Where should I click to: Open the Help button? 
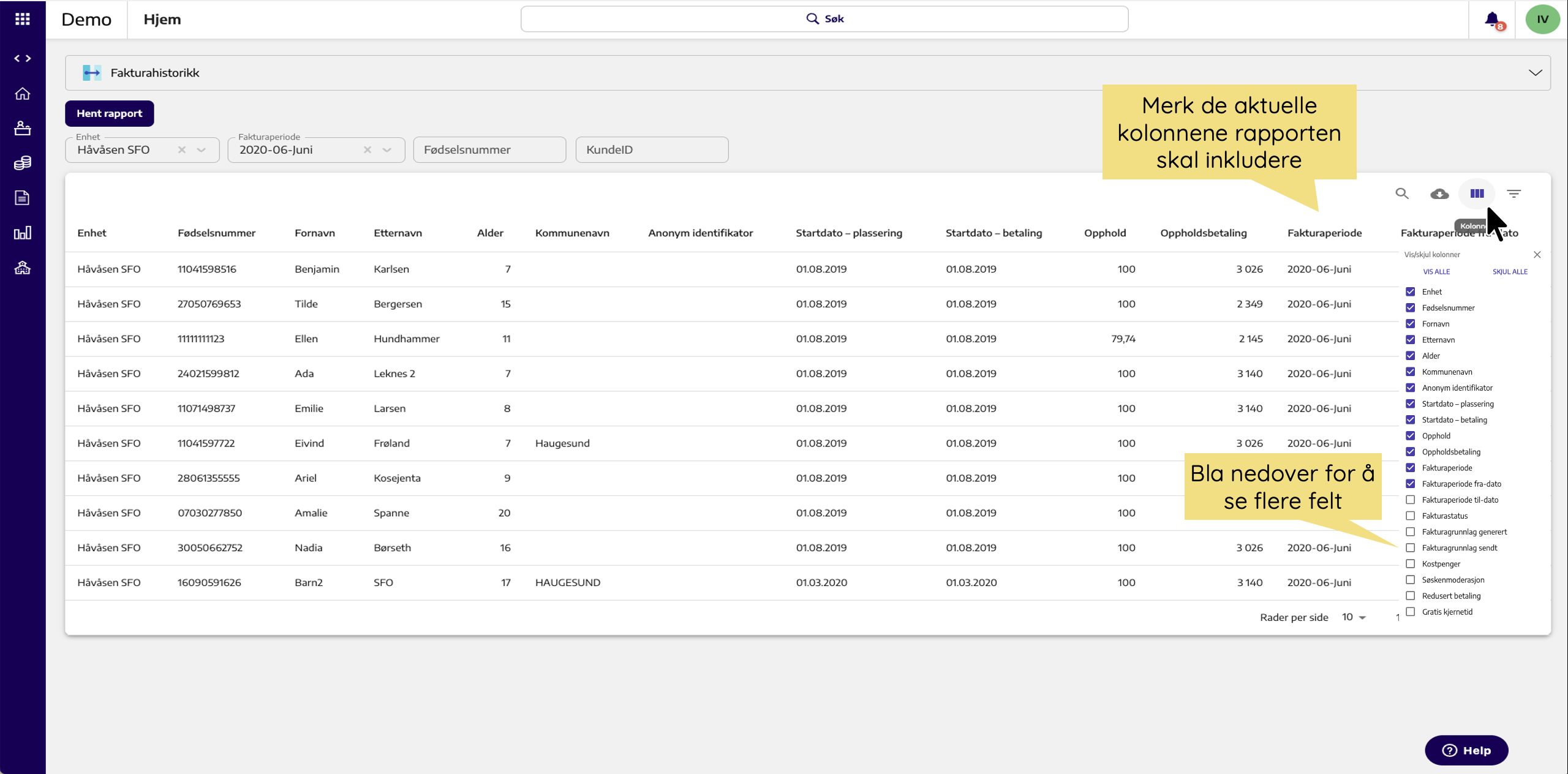(1466, 750)
